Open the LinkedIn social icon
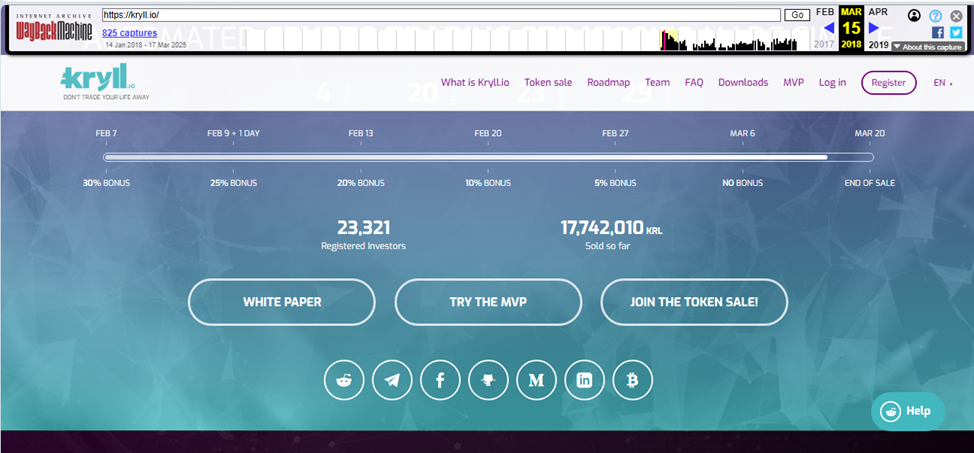The width and height of the screenshot is (974, 453). tap(585, 380)
